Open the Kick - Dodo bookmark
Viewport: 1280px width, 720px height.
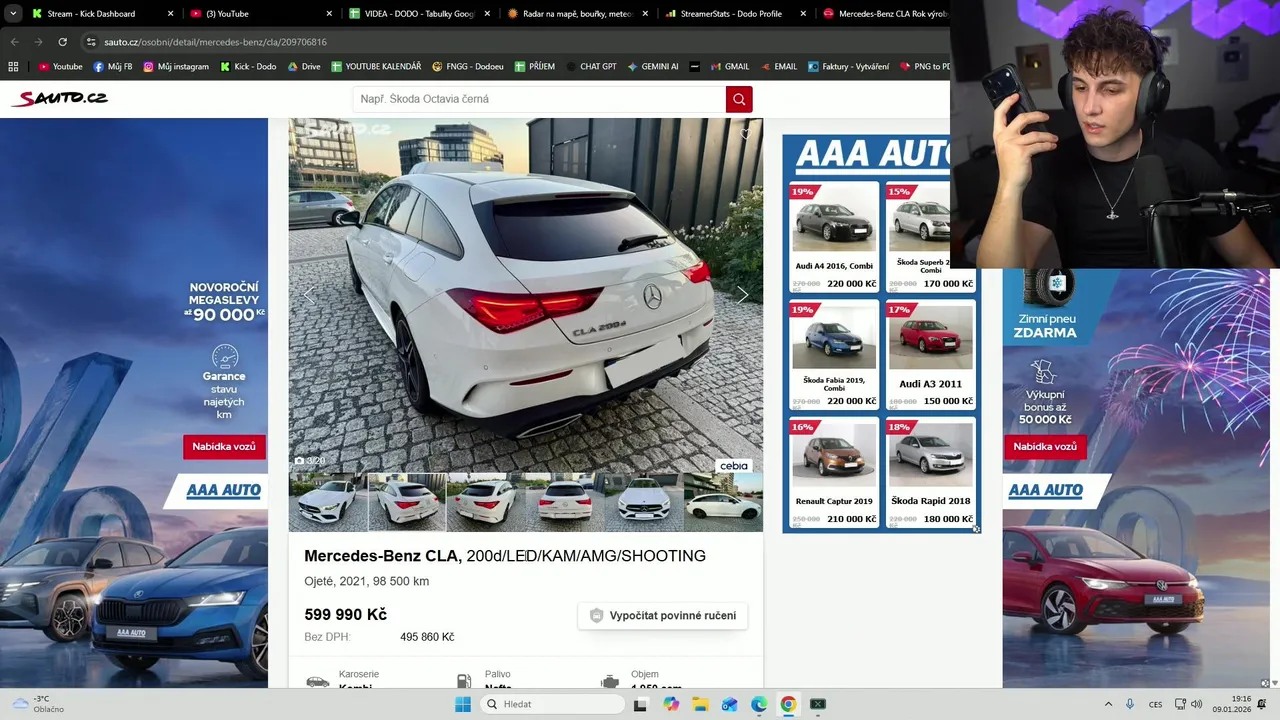tap(247, 67)
